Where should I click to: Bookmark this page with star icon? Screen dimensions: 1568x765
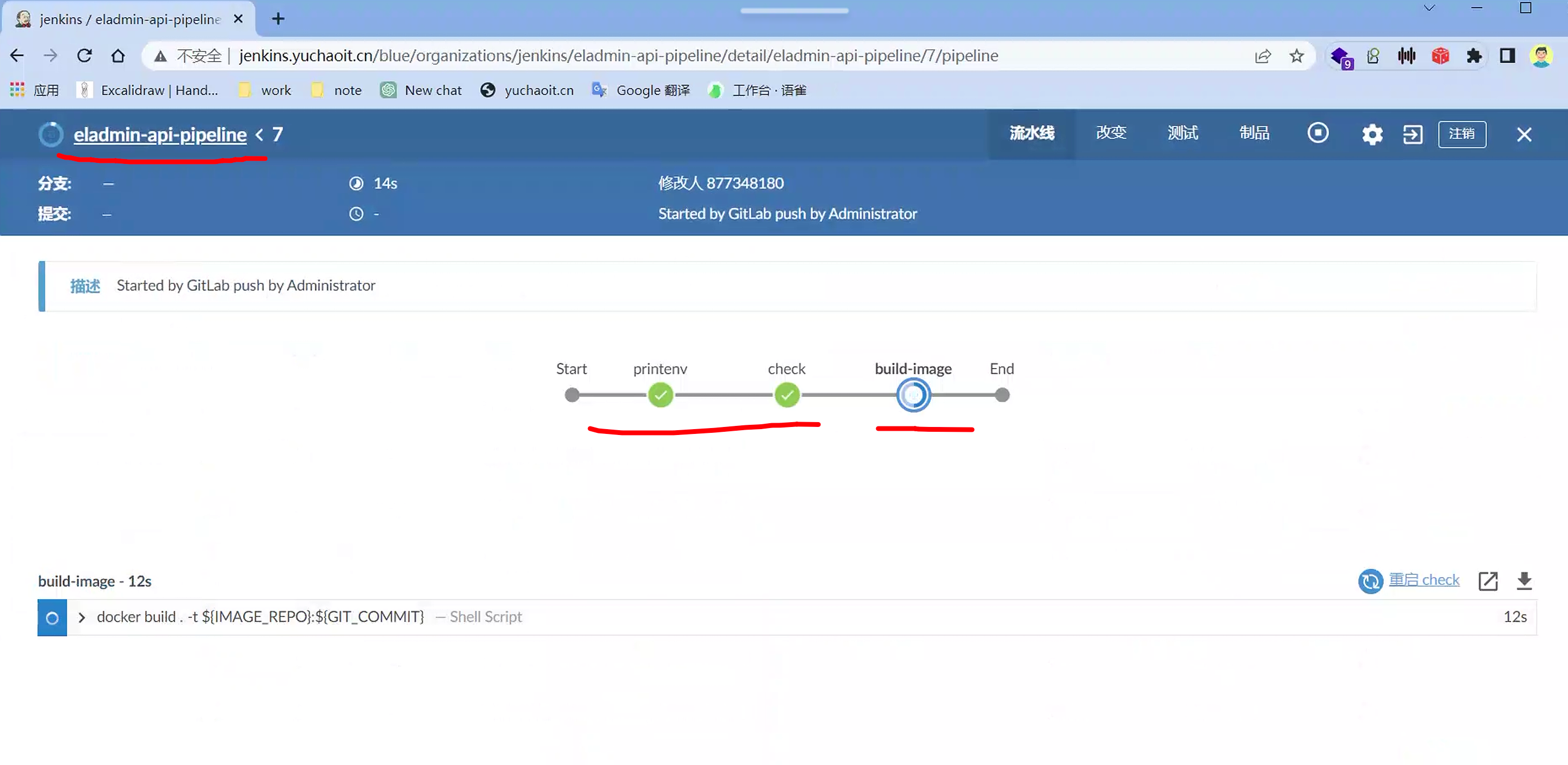[x=1296, y=56]
